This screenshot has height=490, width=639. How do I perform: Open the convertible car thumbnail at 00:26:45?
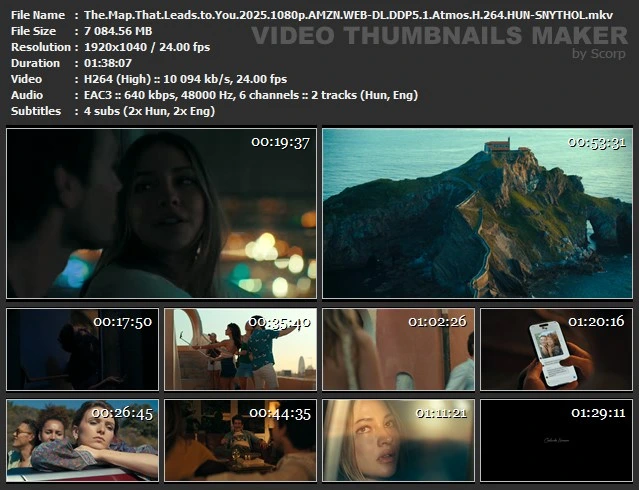(82, 440)
